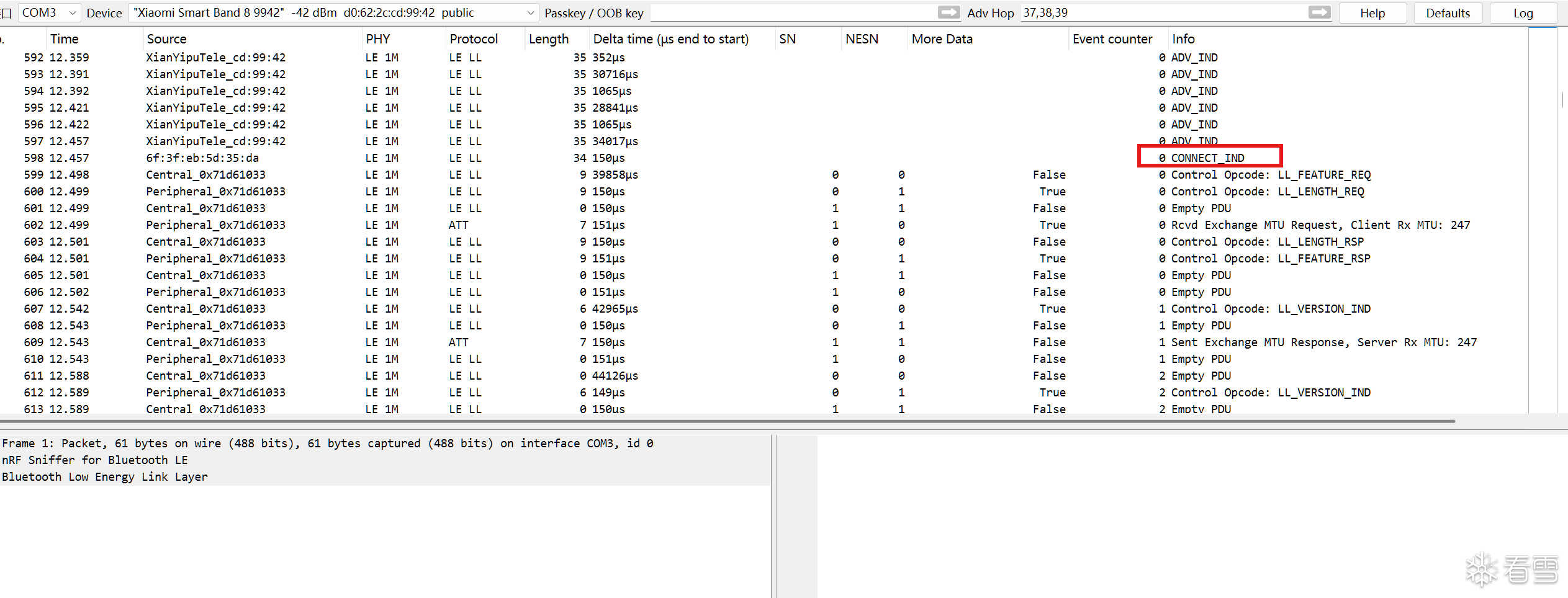The width and height of the screenshot is (1568, 598).
Task: Focus the Adv Hop input field
Action: pyautogui.click(x=1161, y=12)
